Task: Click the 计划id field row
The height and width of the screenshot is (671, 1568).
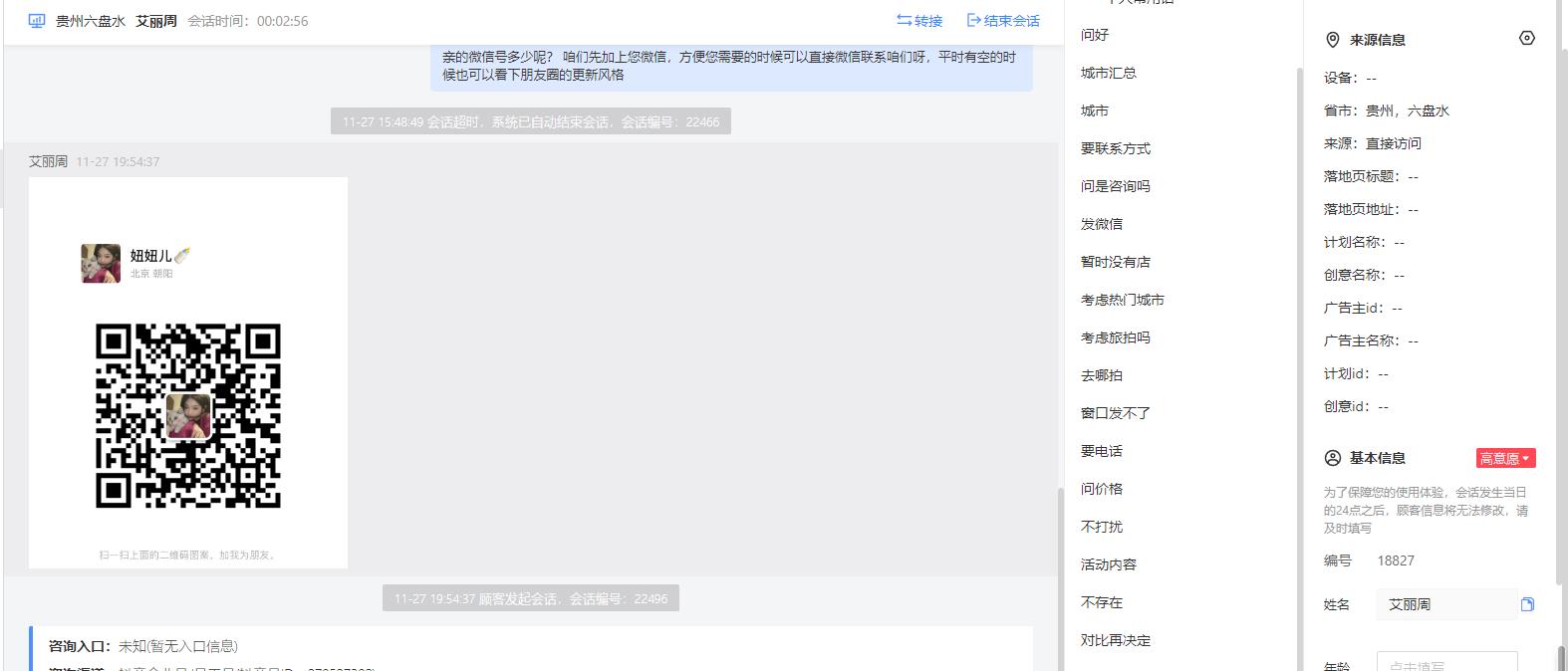Action: pos(1356,373)
